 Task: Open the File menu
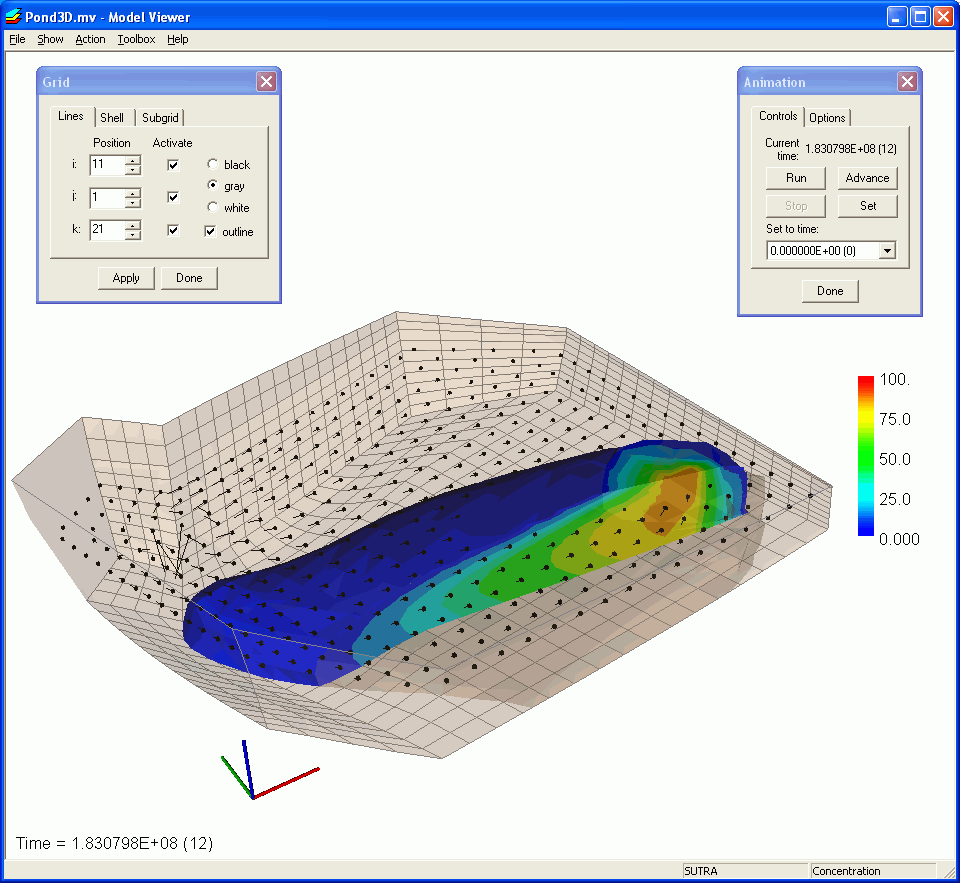(x=17, y=39)
